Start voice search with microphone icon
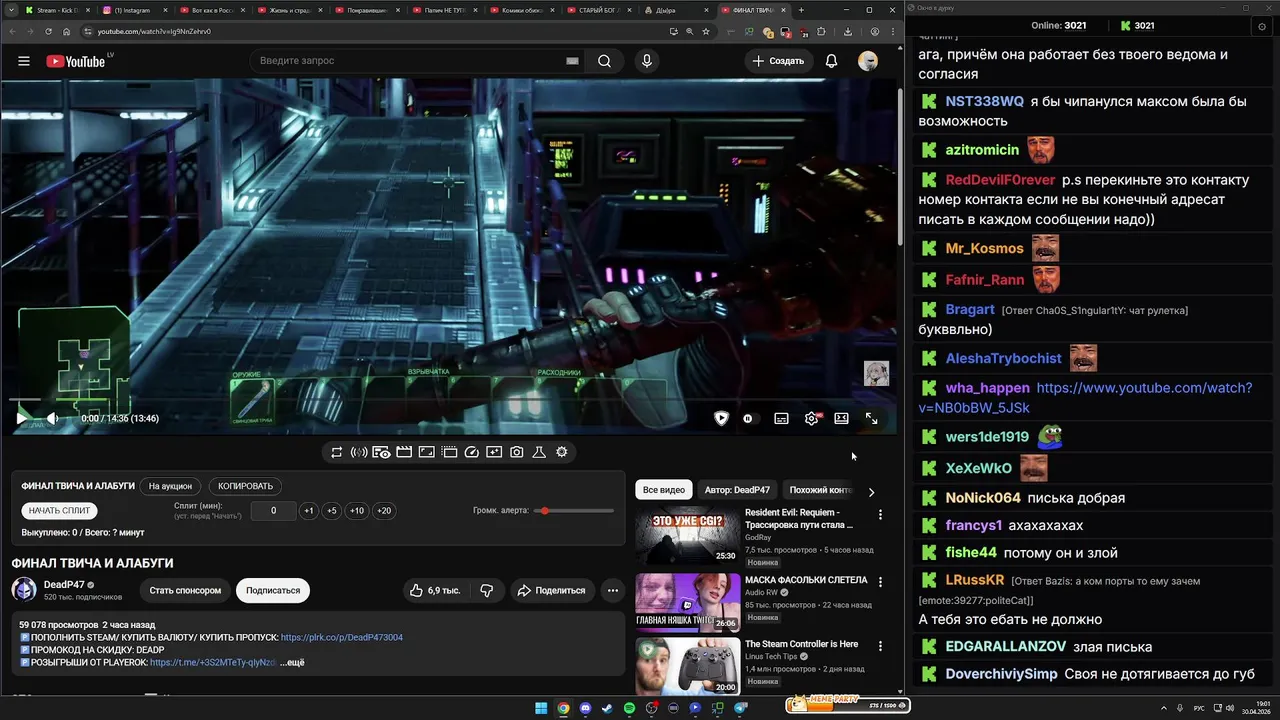The height and width of the screenshot is (720, 1280). pyautogui.click(x=647, y=61)
